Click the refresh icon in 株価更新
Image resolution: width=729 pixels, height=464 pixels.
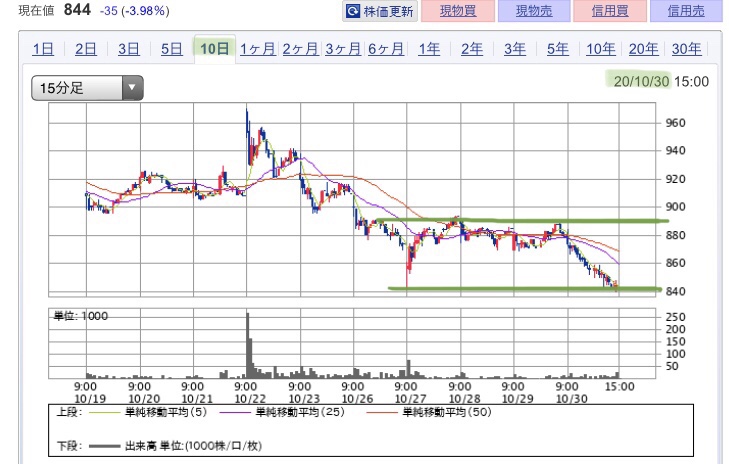[353, 11]
